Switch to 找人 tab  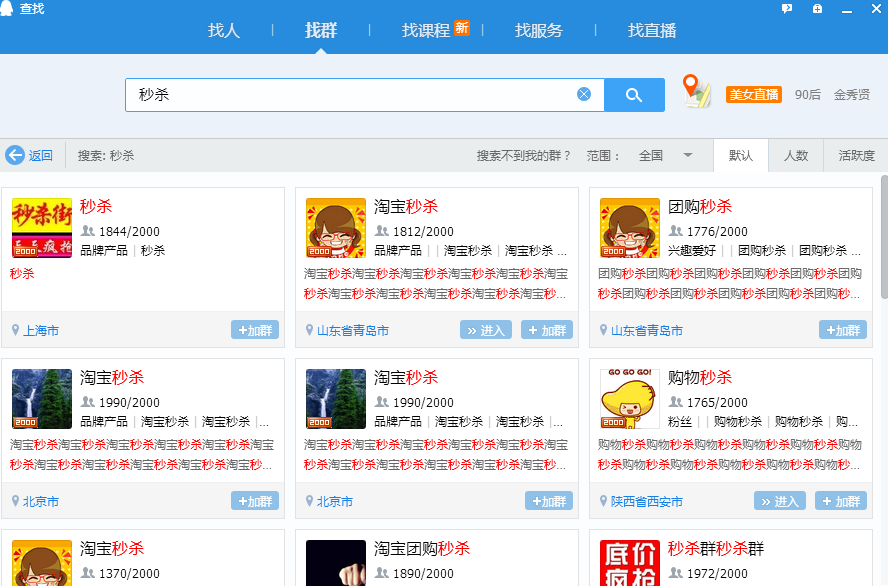click(x=224, y=30)
